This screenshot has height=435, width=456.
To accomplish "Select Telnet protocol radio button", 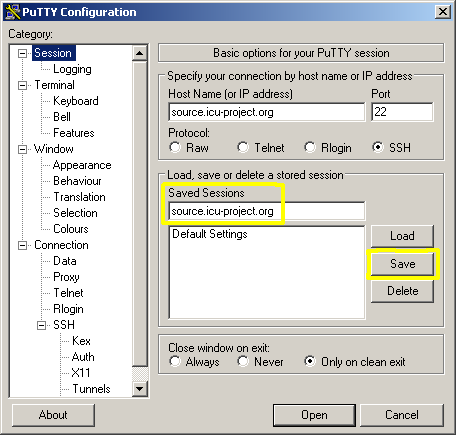I will coord(243,147).
